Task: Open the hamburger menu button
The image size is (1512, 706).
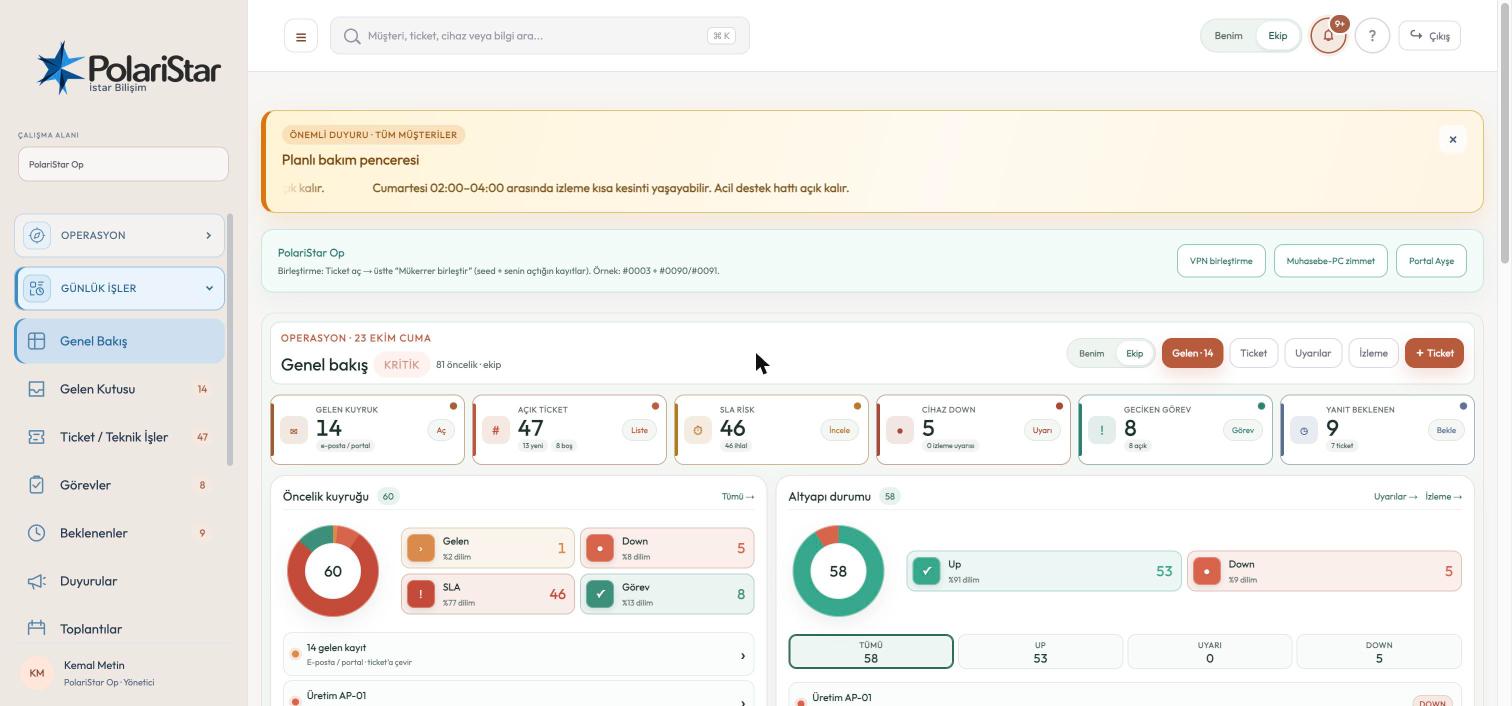Action: 301,37
